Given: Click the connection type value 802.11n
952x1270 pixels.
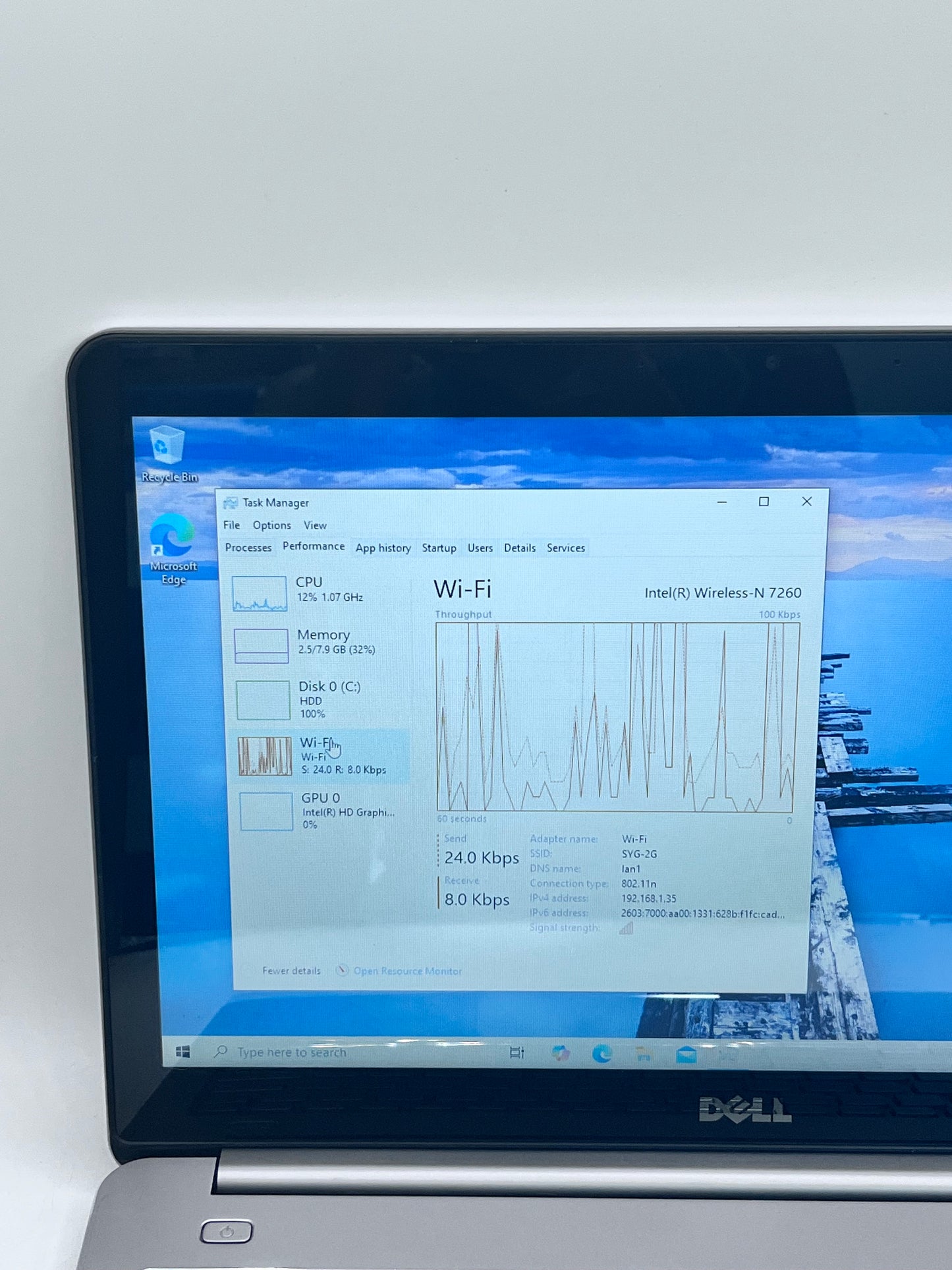Looking at the screenshot, I should coord(638,884).
